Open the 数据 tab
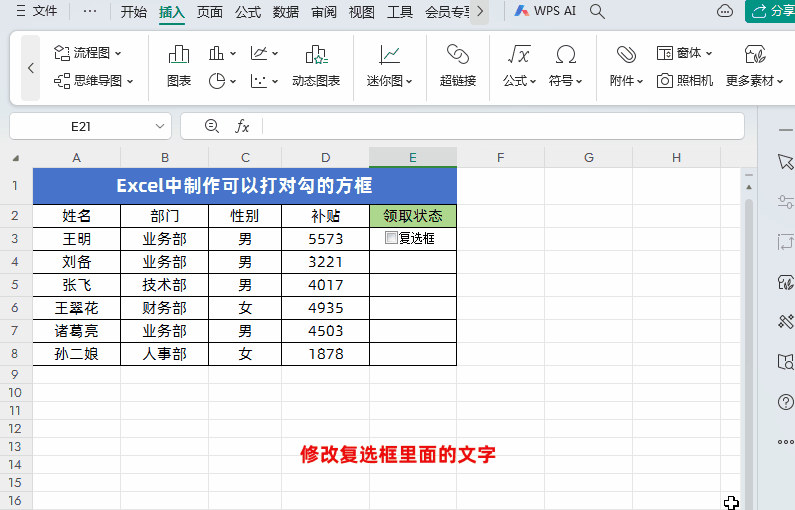The width and height of the screenshot is (795, 510). coord(285,11)
